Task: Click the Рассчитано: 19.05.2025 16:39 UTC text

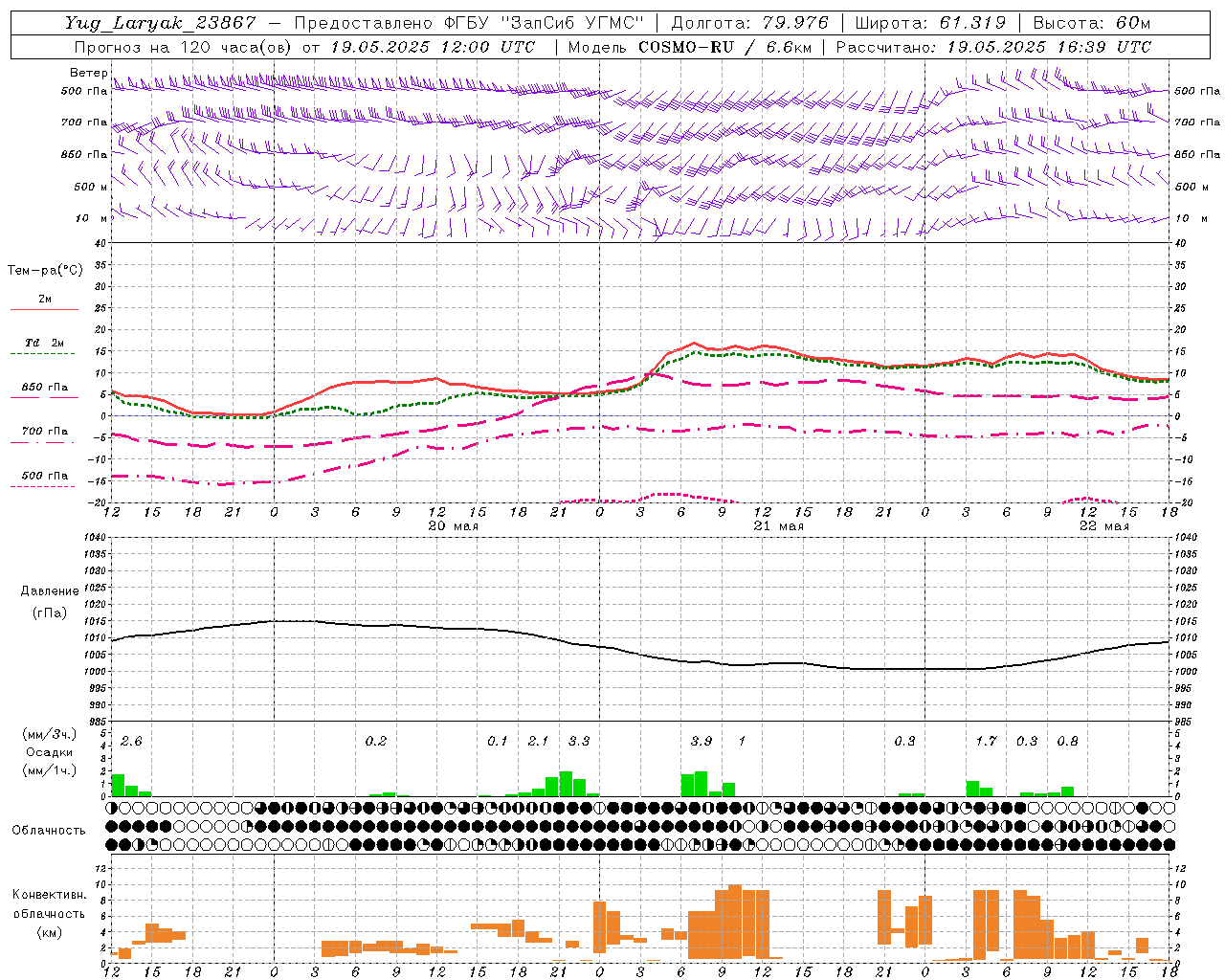Action: 993,47
